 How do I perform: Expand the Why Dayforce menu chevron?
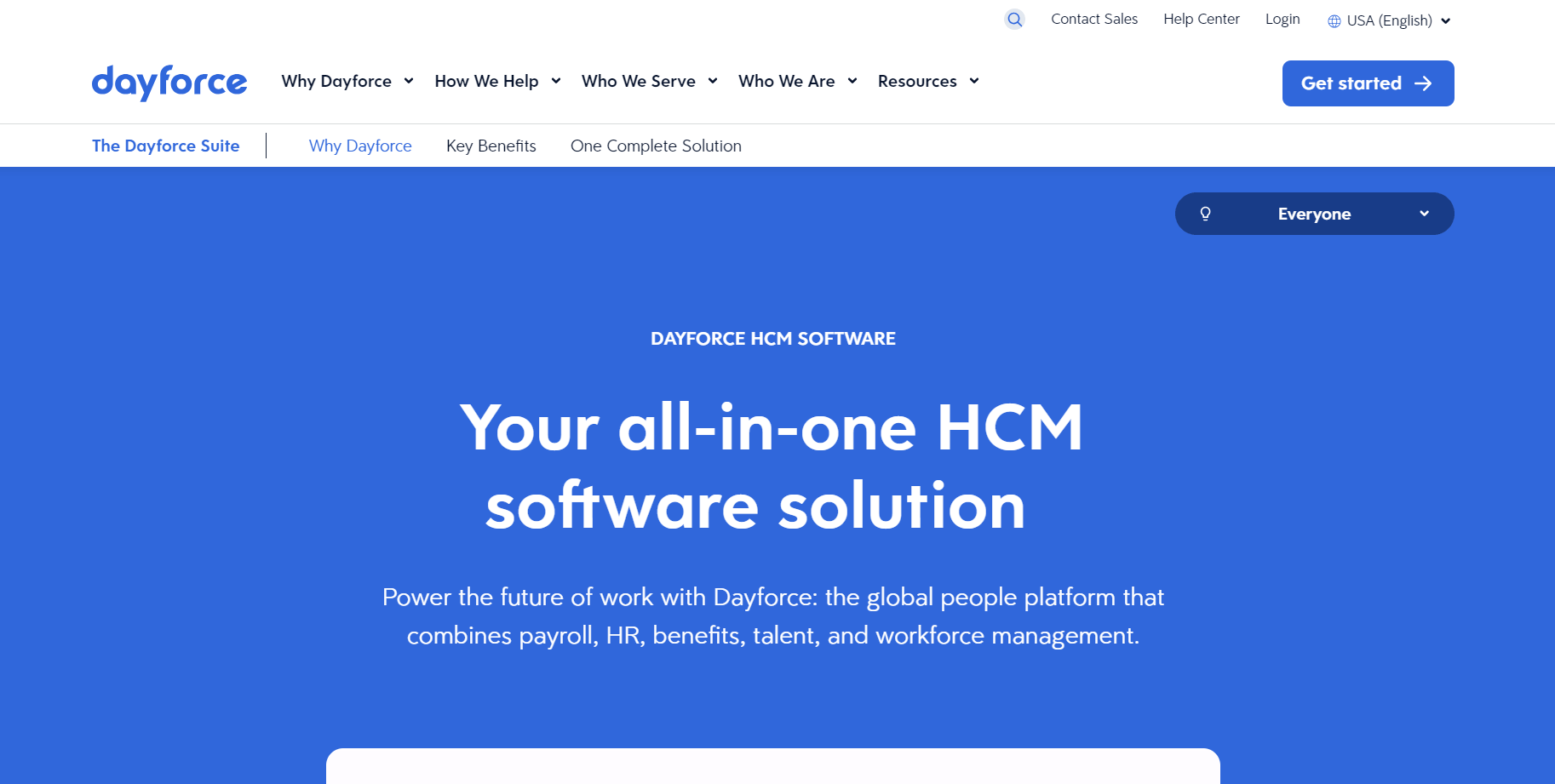(409, 81)
